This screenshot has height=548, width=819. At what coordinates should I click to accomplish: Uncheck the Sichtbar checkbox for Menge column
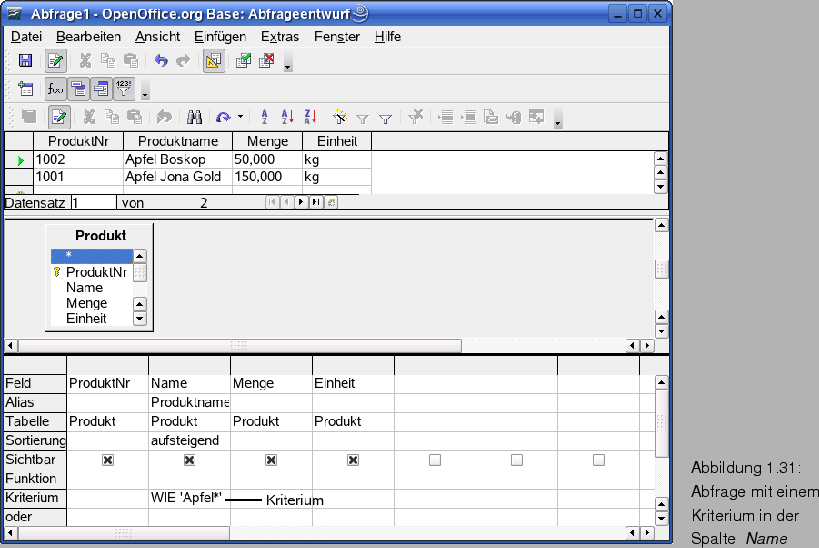coord(270,460)
